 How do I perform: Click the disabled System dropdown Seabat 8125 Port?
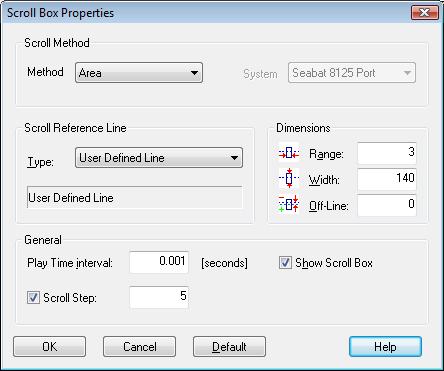[x=352, y=72]
